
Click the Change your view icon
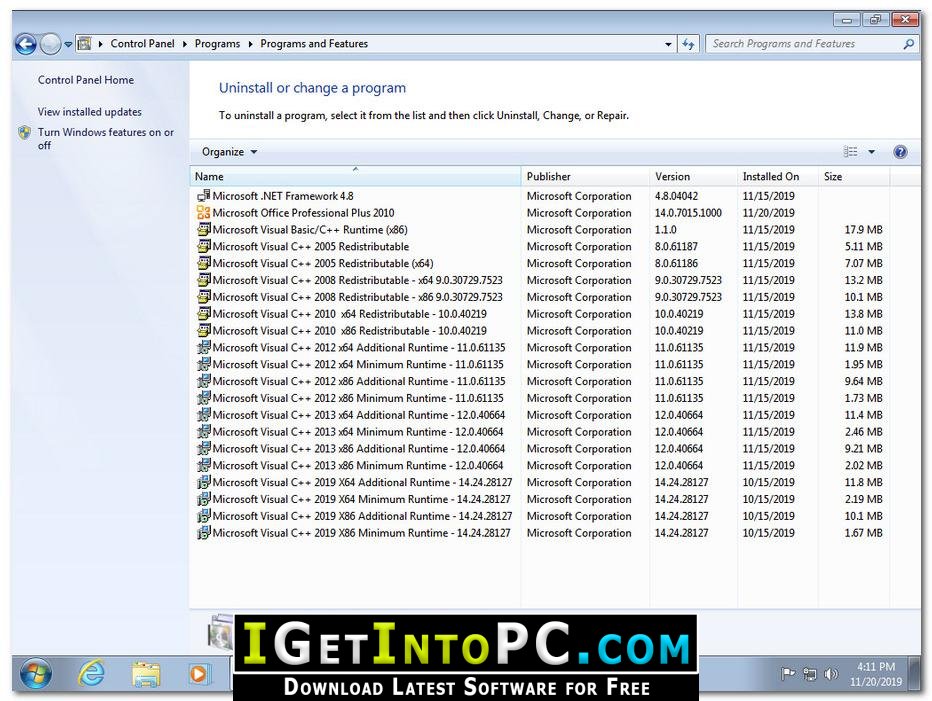[851, 152]
